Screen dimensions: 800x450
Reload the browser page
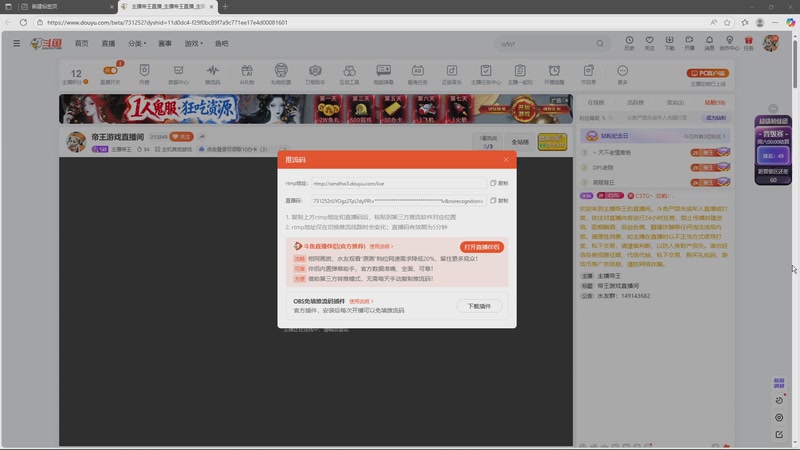pos(23,22)
